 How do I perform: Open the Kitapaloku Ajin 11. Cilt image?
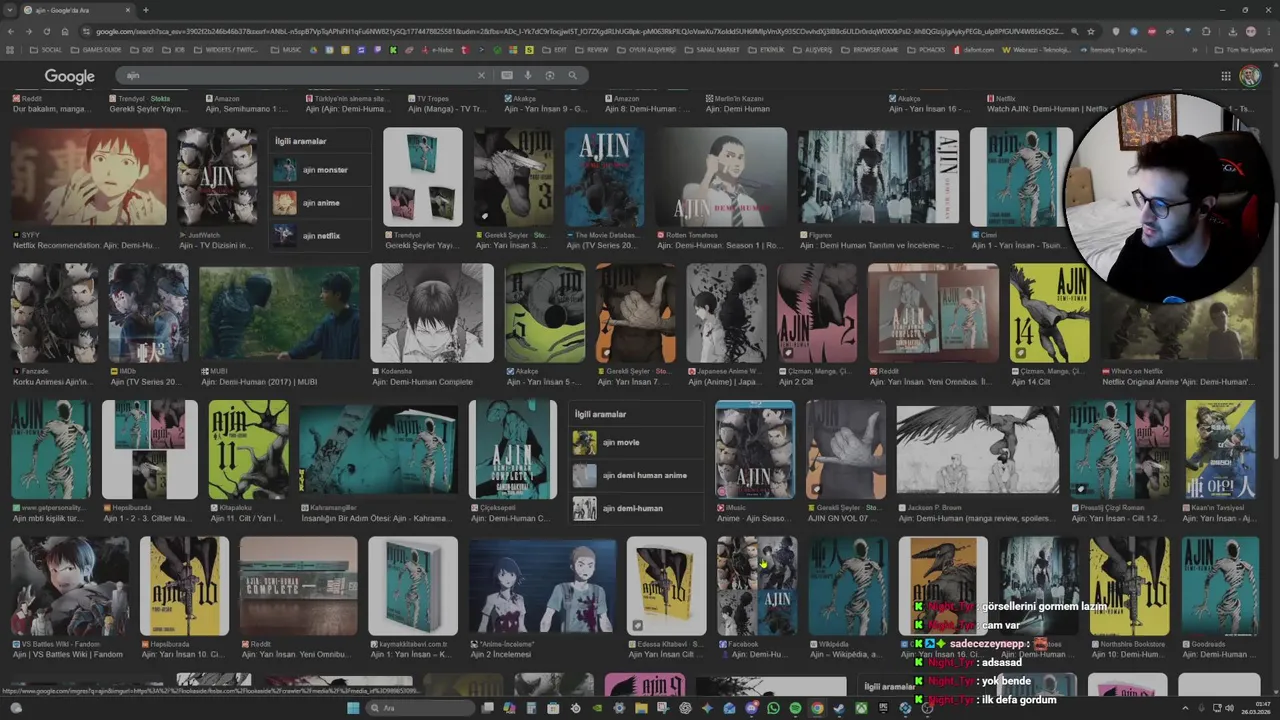coord(248,450)
